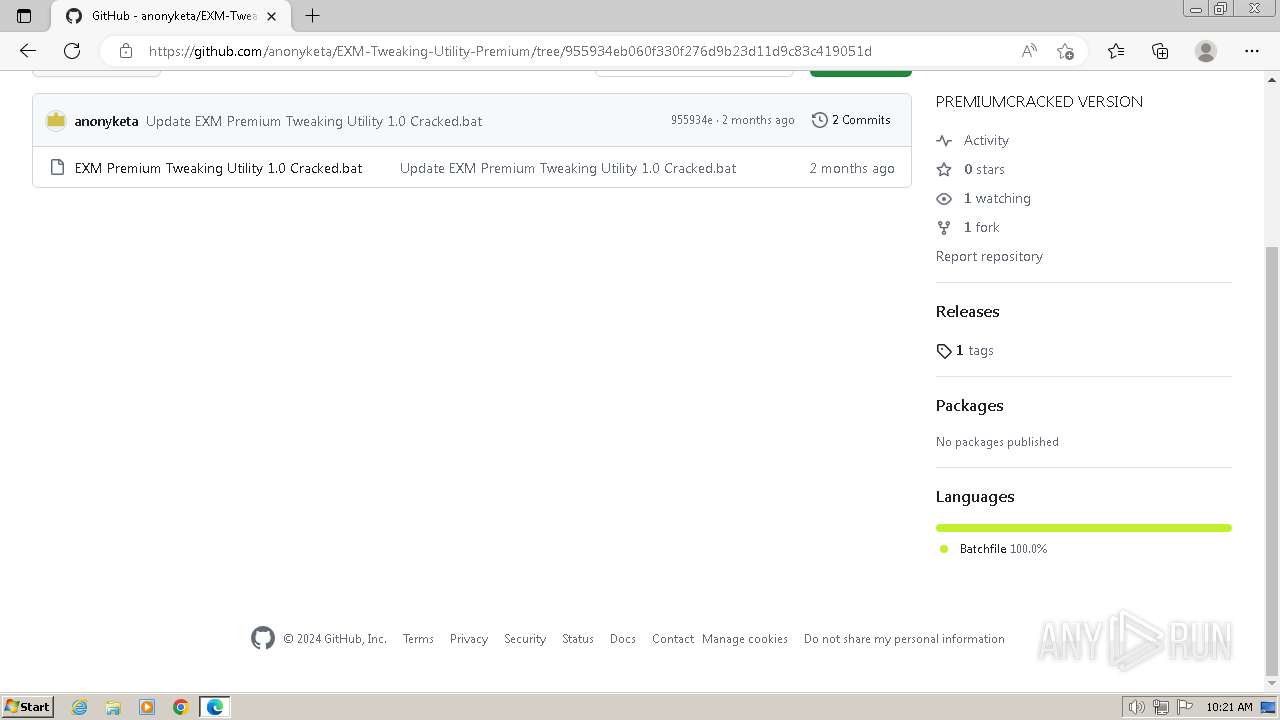This screenshot has width=1280, height=720.
Task: Open the Collections icon
Action: 1160,51
